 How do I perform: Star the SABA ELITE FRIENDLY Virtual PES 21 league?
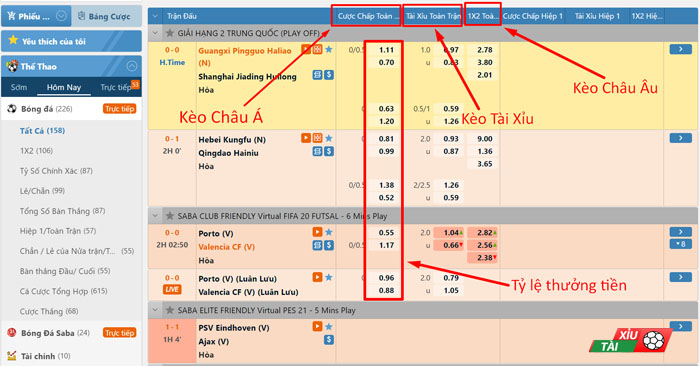pyautogui.click(x=170, y=310)
